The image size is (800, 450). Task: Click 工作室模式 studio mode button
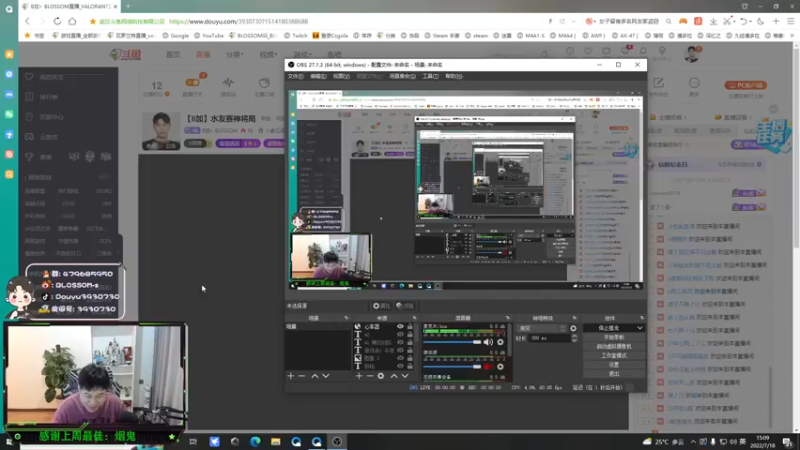[x=614, y=356]
